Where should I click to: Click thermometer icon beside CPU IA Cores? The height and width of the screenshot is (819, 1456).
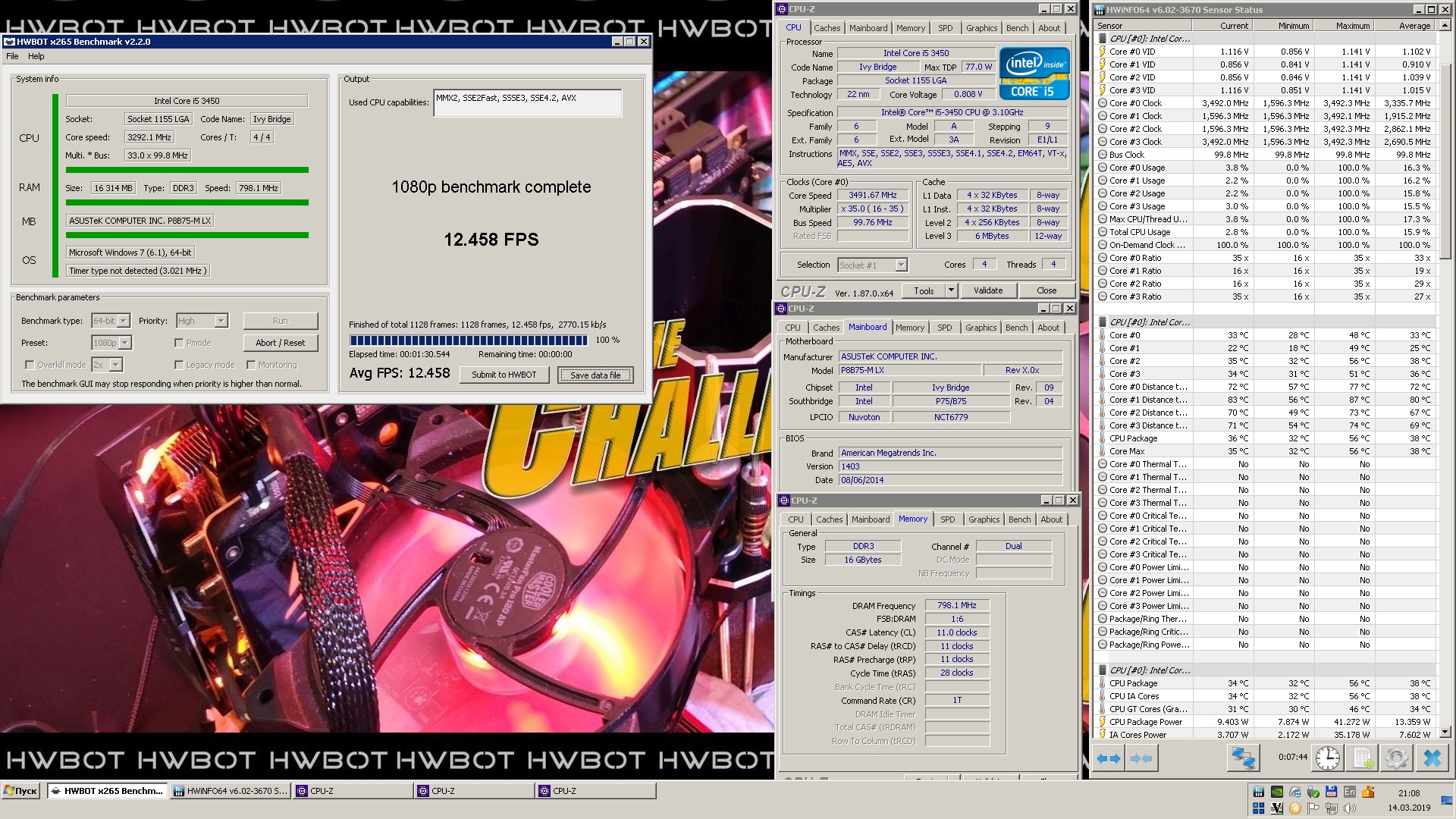[x=1103, y=696]
